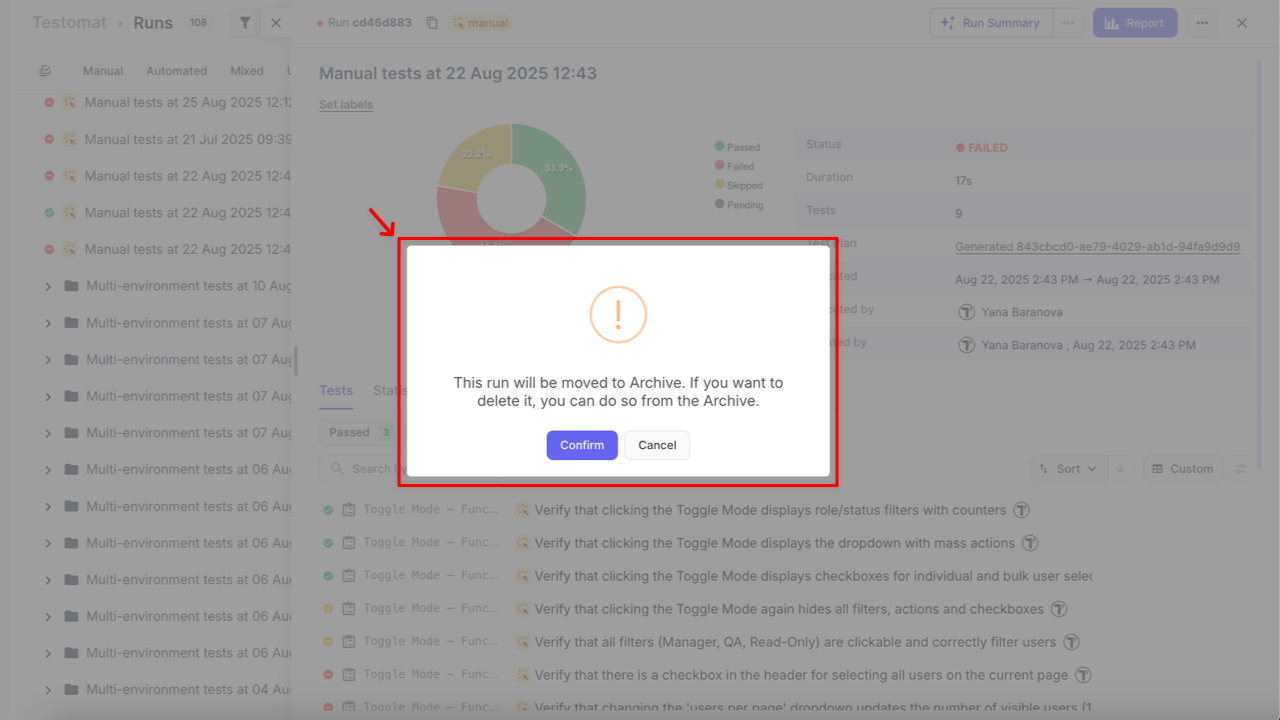Select the Tests tab in run details
This screenshot has height=720, width=1280.
tap(336, 391)
